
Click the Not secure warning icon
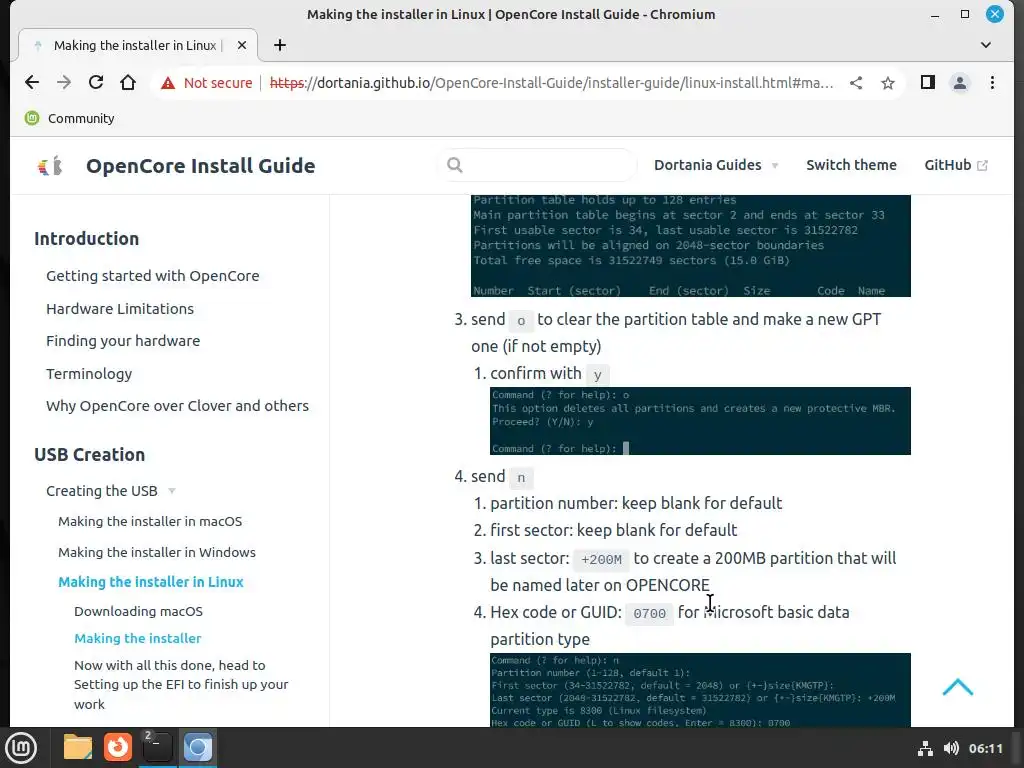pos(168,83)
